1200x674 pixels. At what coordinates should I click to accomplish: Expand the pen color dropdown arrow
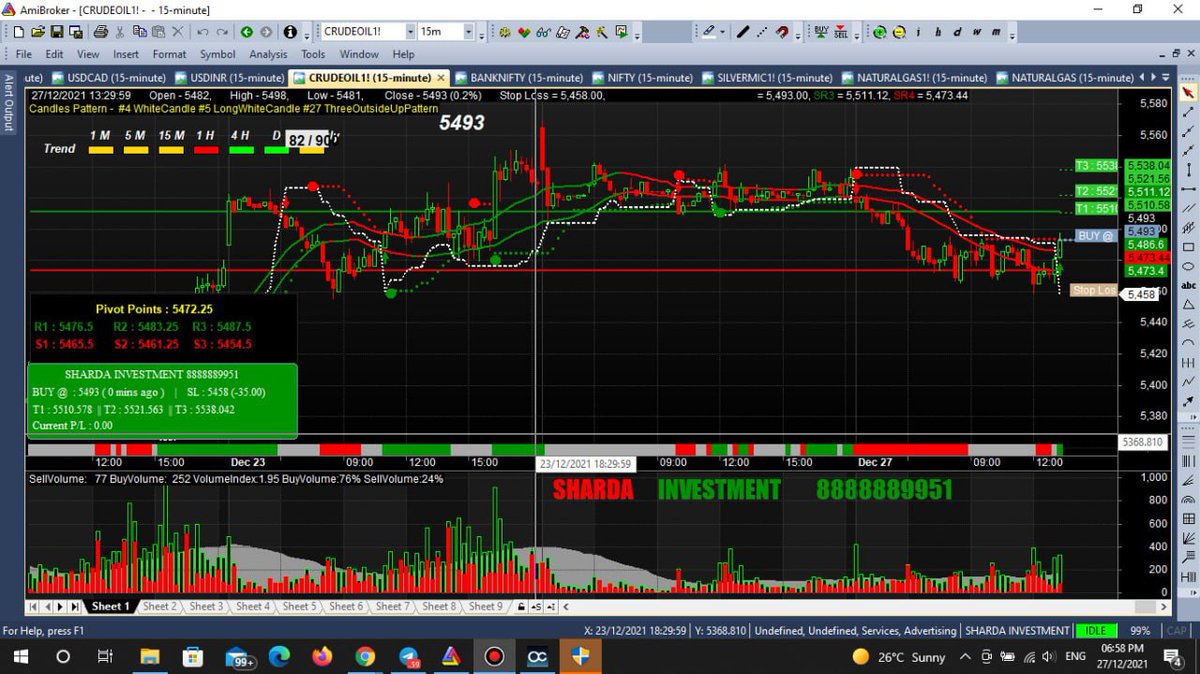pyautogui.click(x=722, y=32)
